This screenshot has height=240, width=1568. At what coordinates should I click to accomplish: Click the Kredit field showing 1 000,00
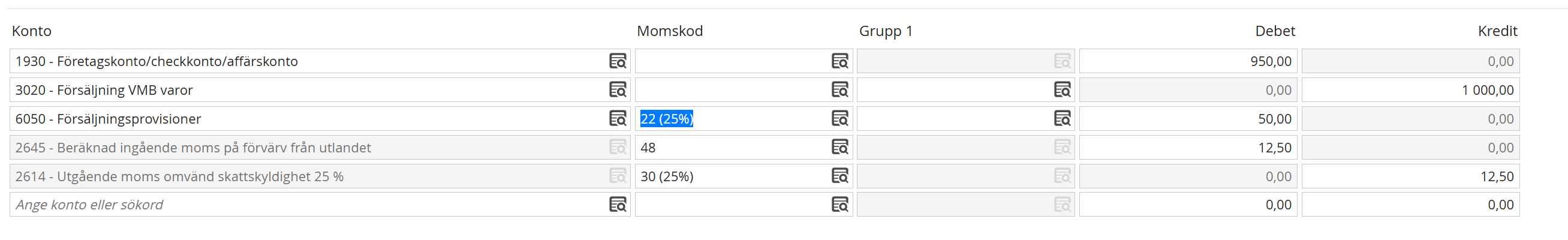click(x=1410, y=89)
